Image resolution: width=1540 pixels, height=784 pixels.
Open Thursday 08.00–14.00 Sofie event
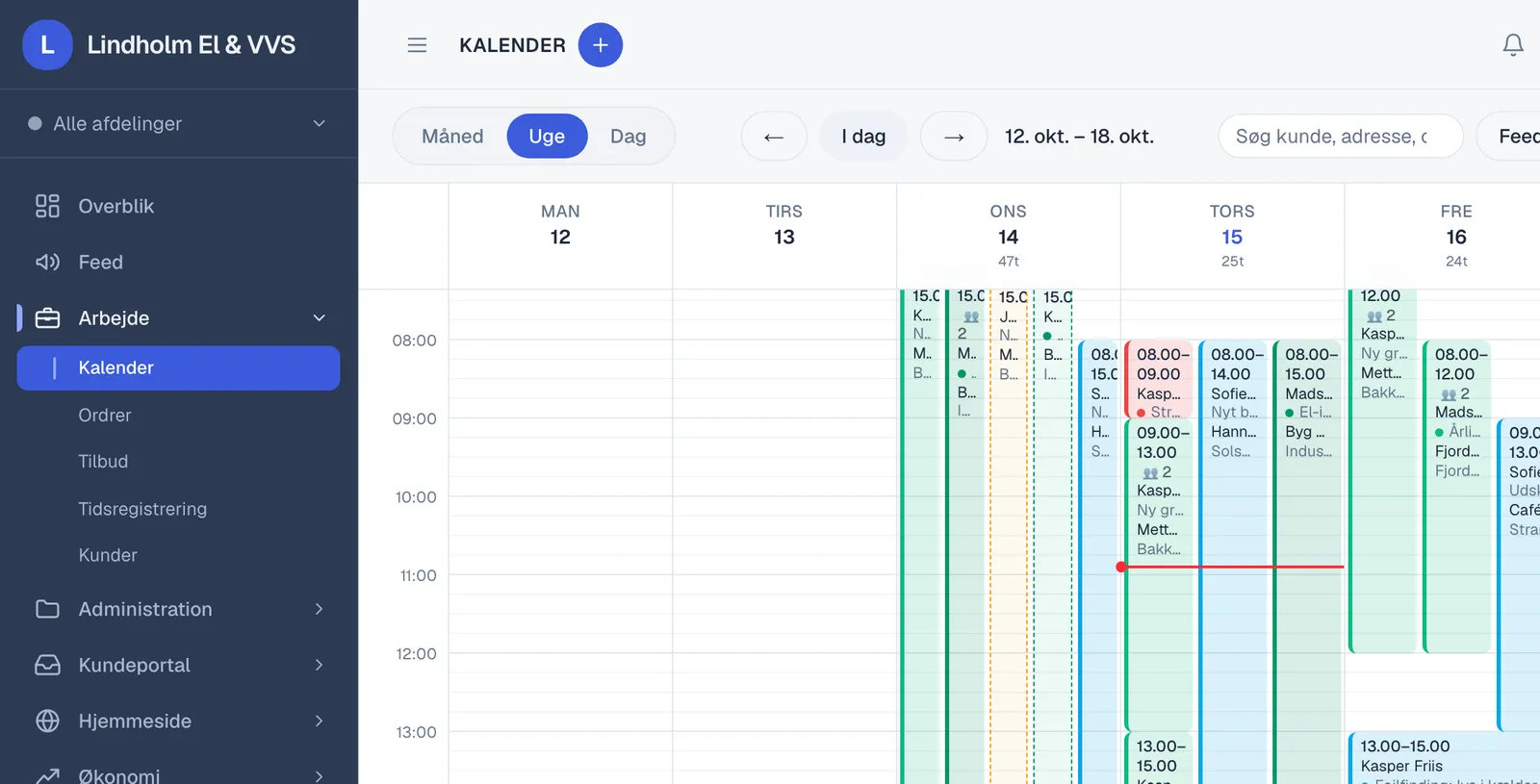tap(1233, 563)
